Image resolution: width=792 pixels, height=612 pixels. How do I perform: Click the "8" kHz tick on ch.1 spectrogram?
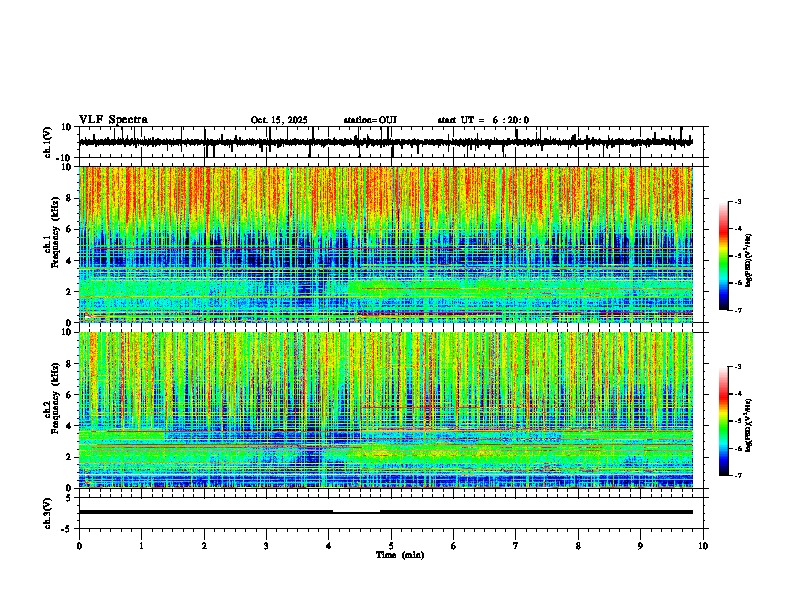pos(71,198)
